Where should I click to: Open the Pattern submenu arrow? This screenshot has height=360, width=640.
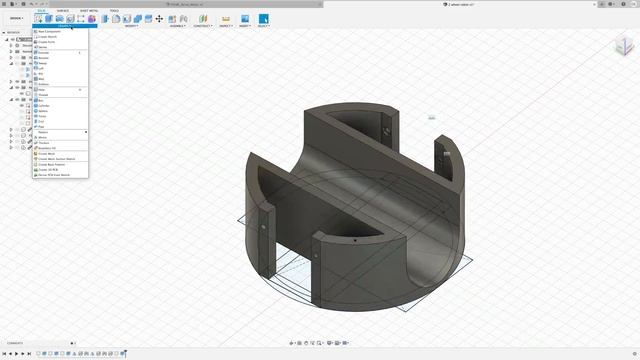pyautogui.click(x=86, y=132)
